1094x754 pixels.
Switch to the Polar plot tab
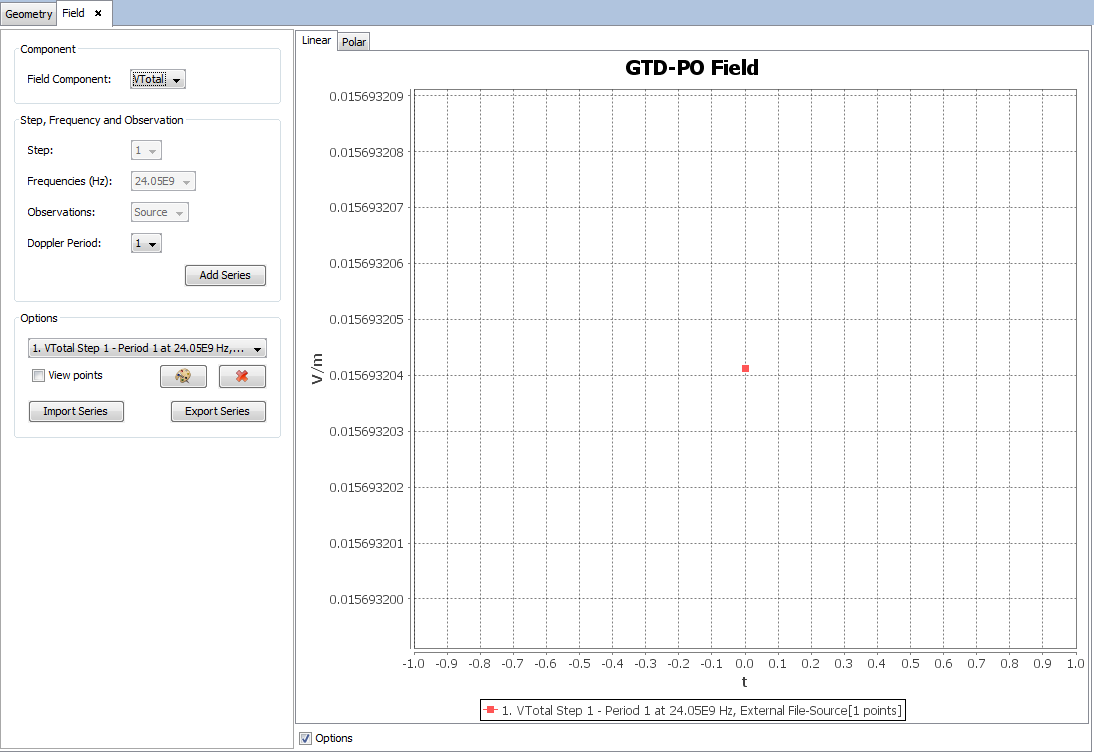[x=354, y=42]
